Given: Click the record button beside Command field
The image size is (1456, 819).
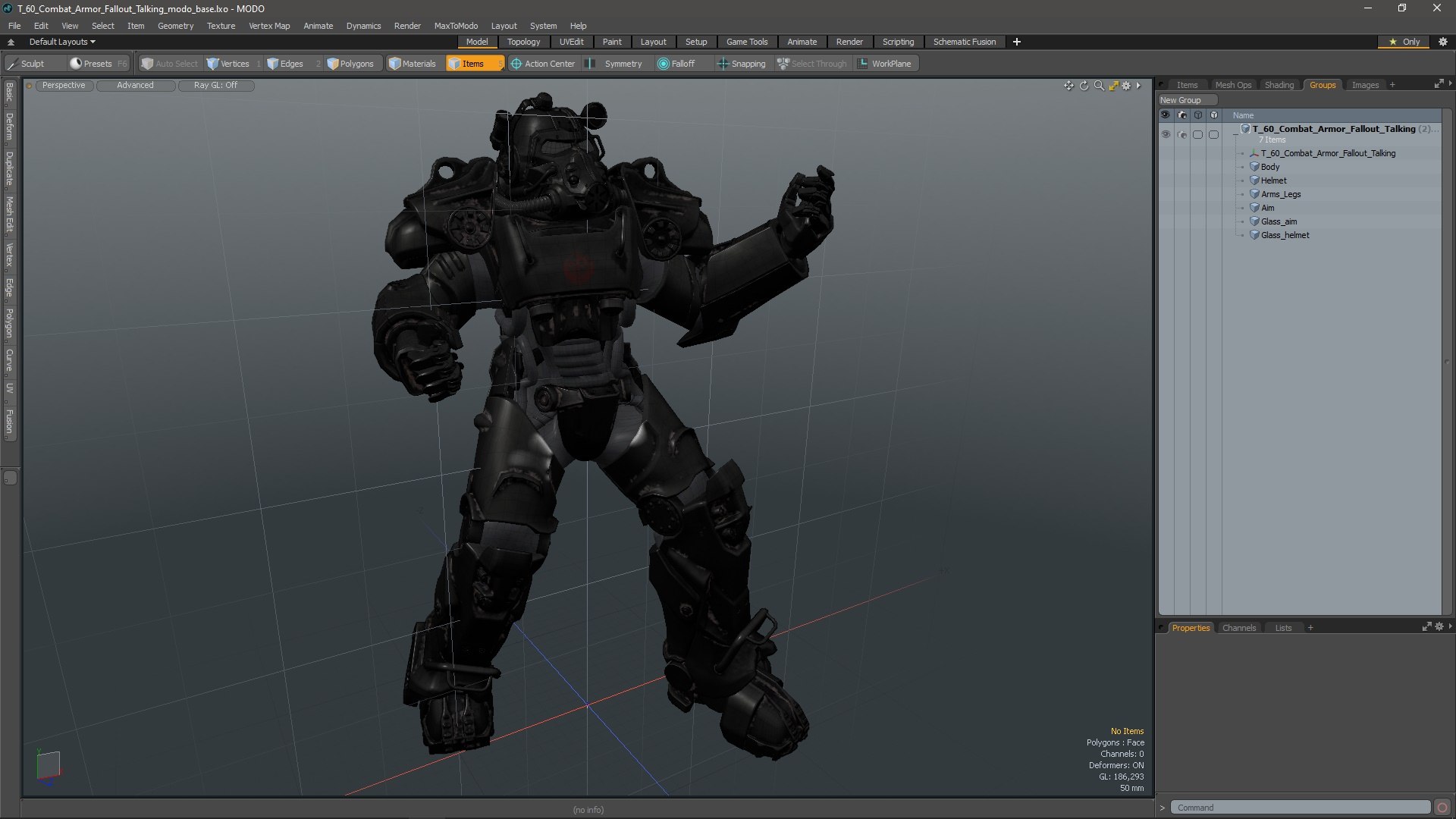Looking at the screenshot, I should pos(1442,808).
